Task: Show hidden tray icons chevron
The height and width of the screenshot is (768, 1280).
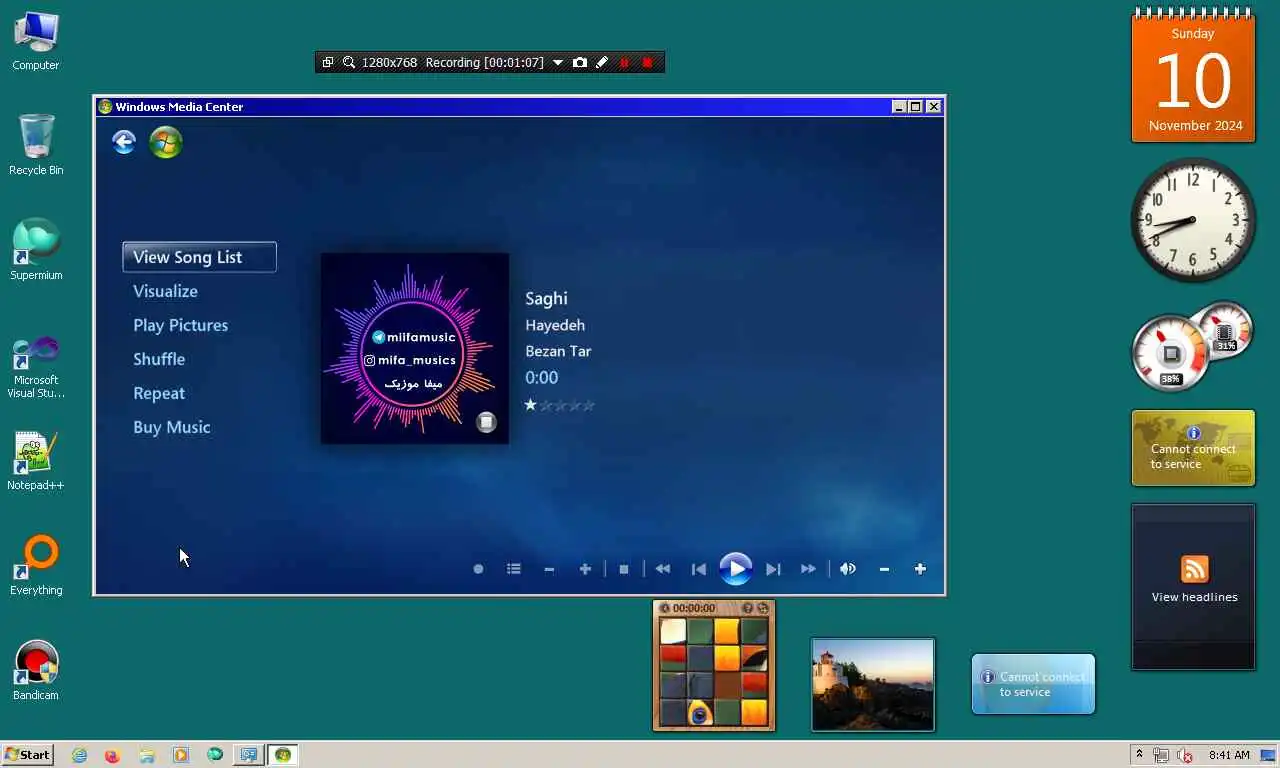Action: point(1139,755)
